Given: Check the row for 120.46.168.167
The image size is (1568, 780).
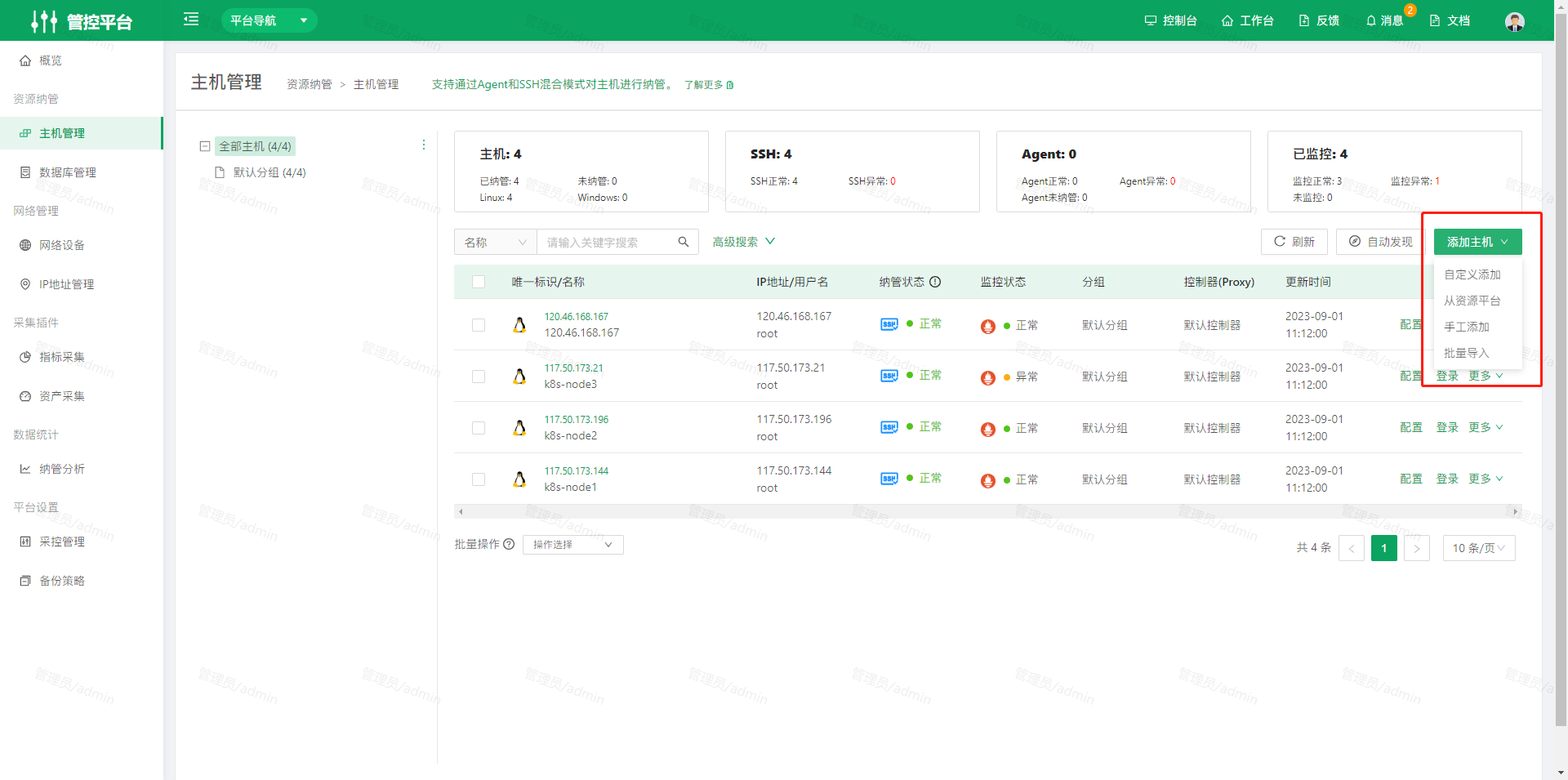Looking at the screenshot, I should [x=479, y=325].
